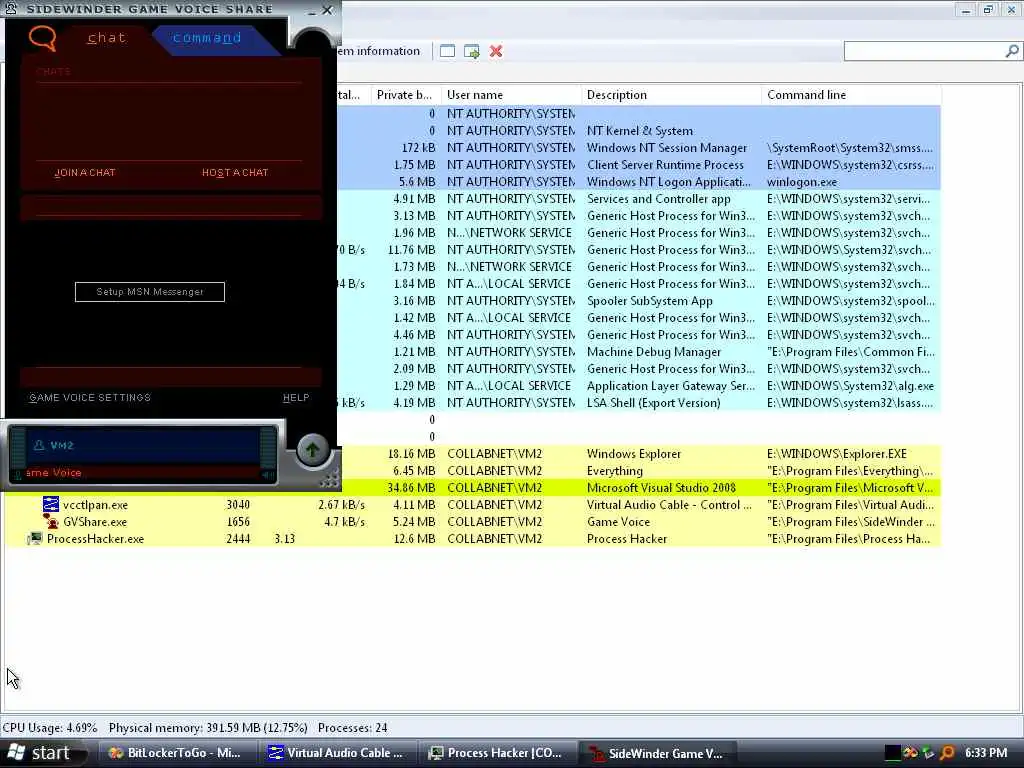
Task: Select the ProcessHacker.exe process row
Action: point(473,539)
